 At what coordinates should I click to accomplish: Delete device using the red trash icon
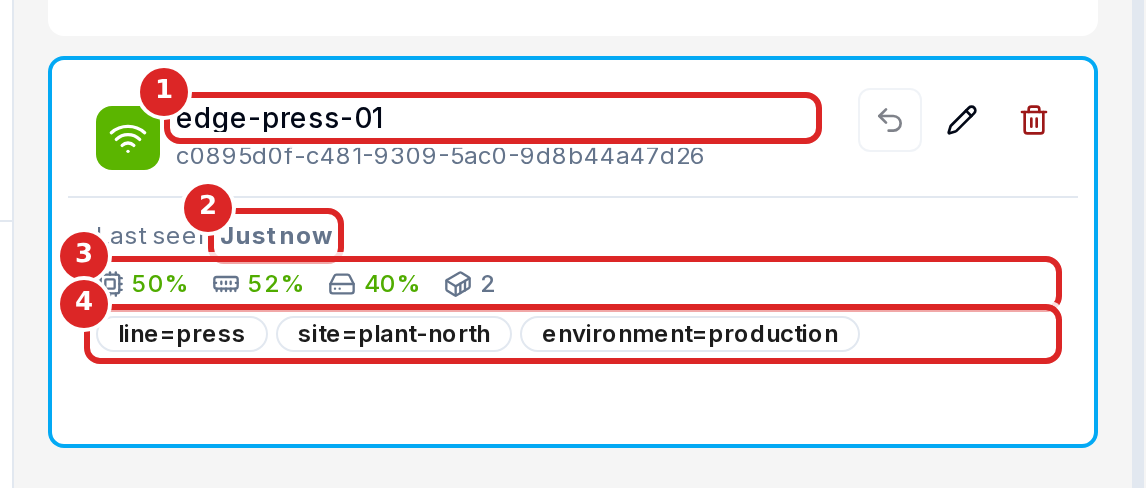[1033, 121]
